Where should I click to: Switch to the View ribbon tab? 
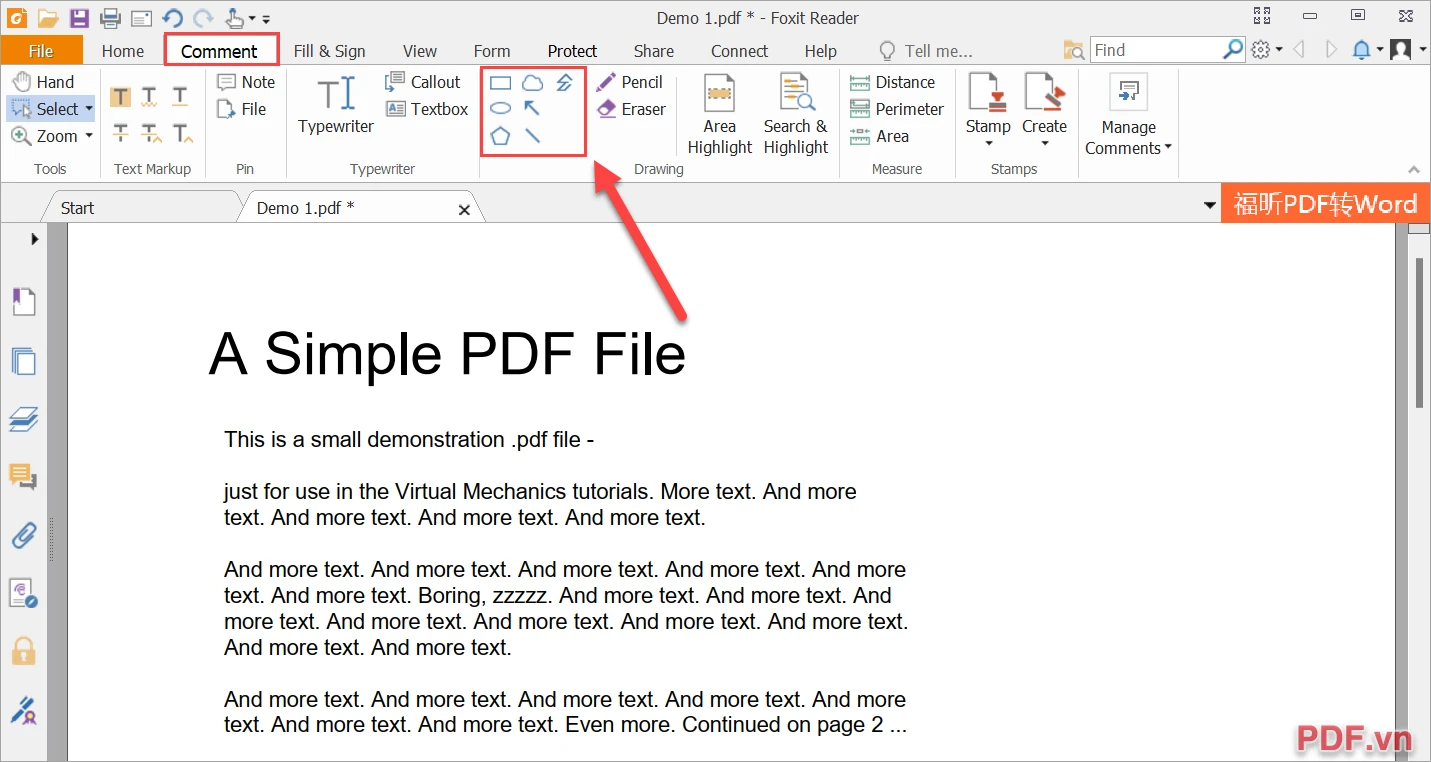pos(420,50)
